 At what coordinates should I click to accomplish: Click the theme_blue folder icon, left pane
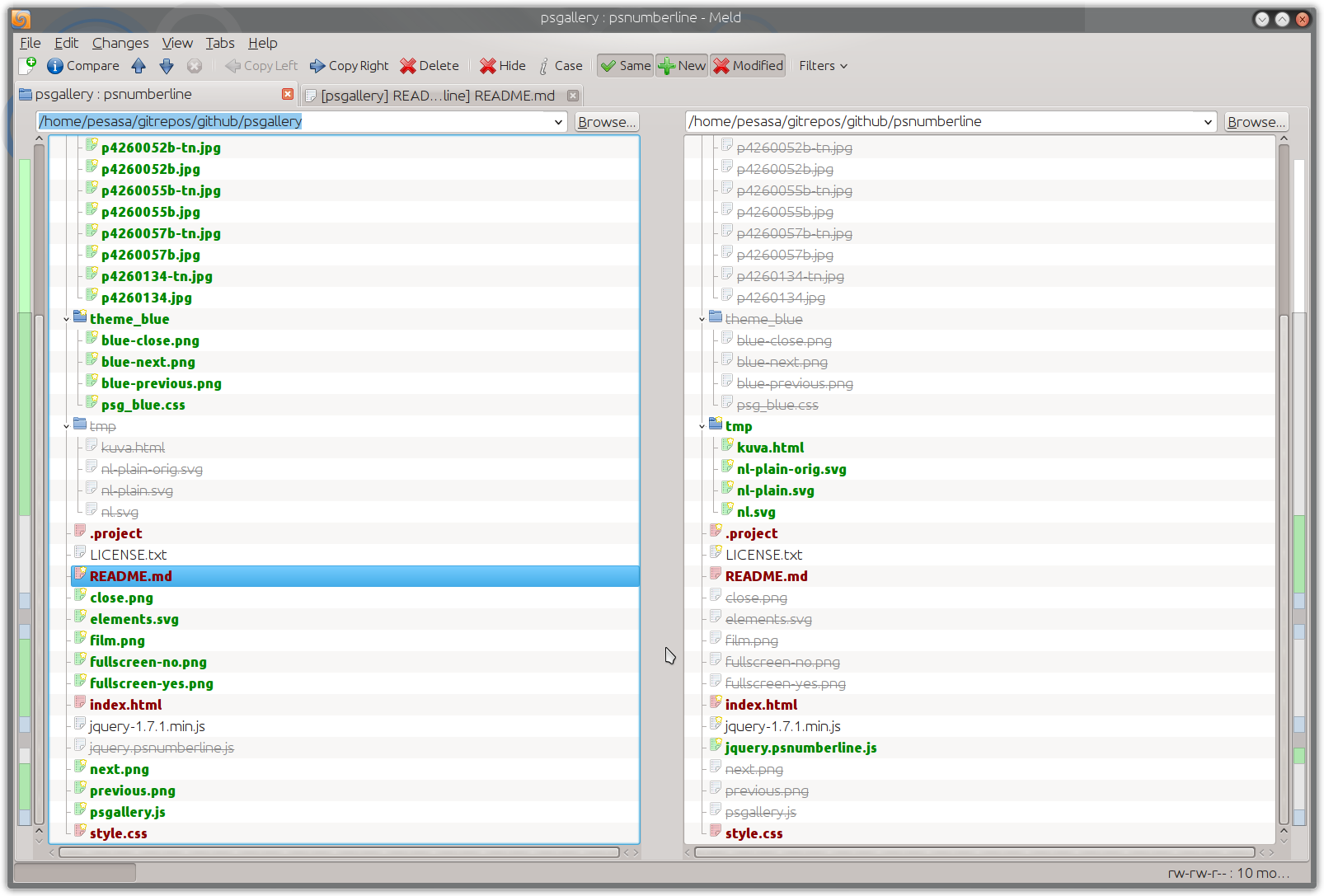coord(80,317)
